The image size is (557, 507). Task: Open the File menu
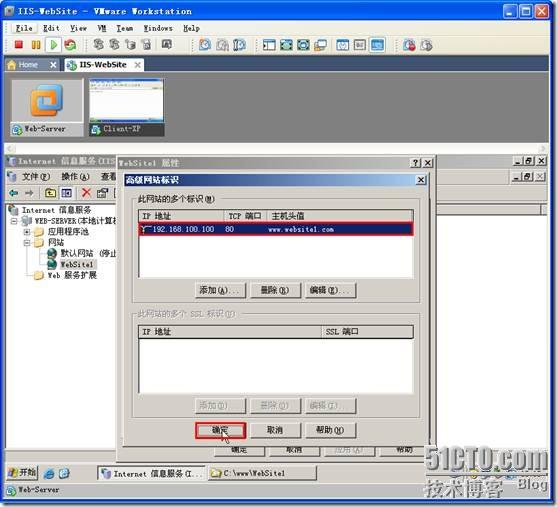pyautogui.click(x=24, y=28)
